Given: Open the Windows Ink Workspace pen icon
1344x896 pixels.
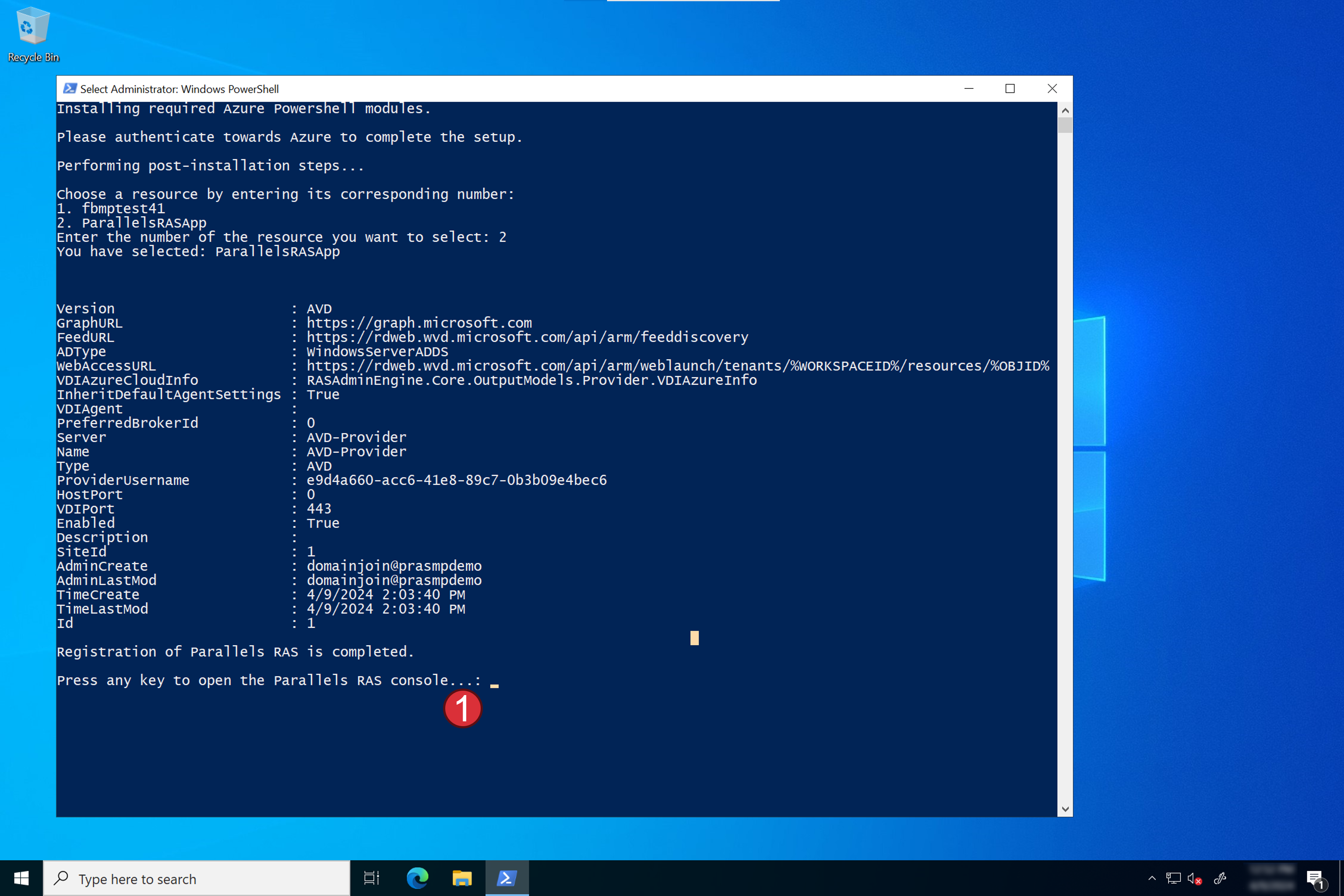Looking at the screenshot, I should (x=1219, y=878).
